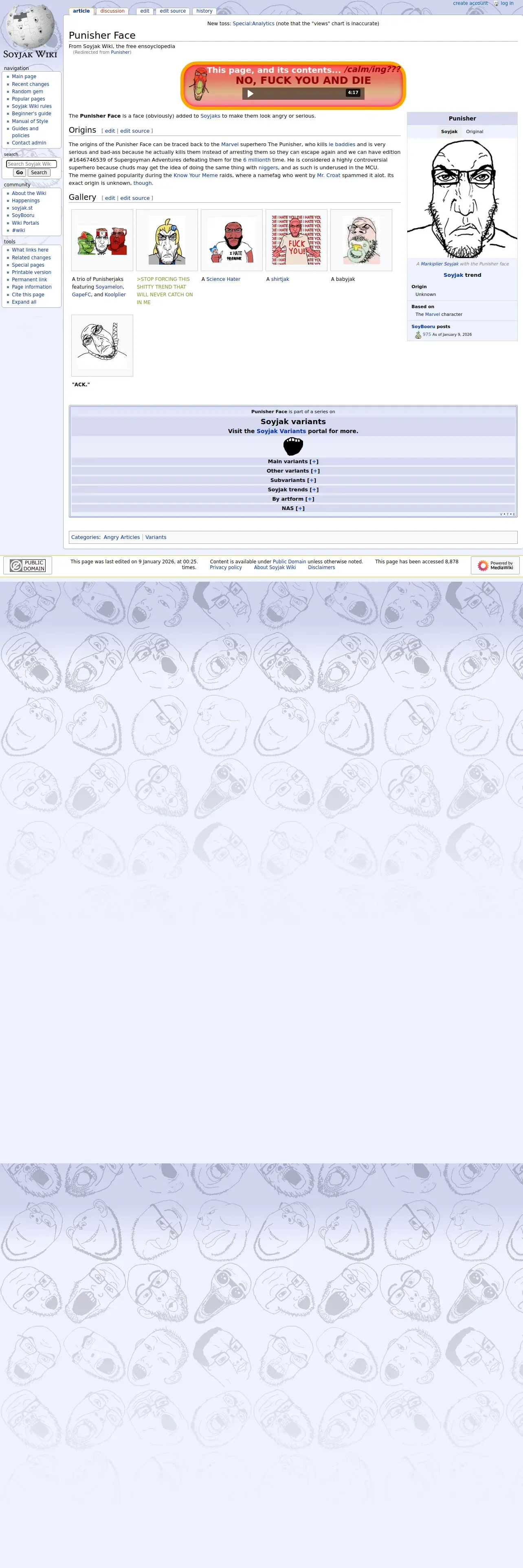523x1568 pixels.
Task: Open the shirtjak gallery thumbnail
Action: 297,240
